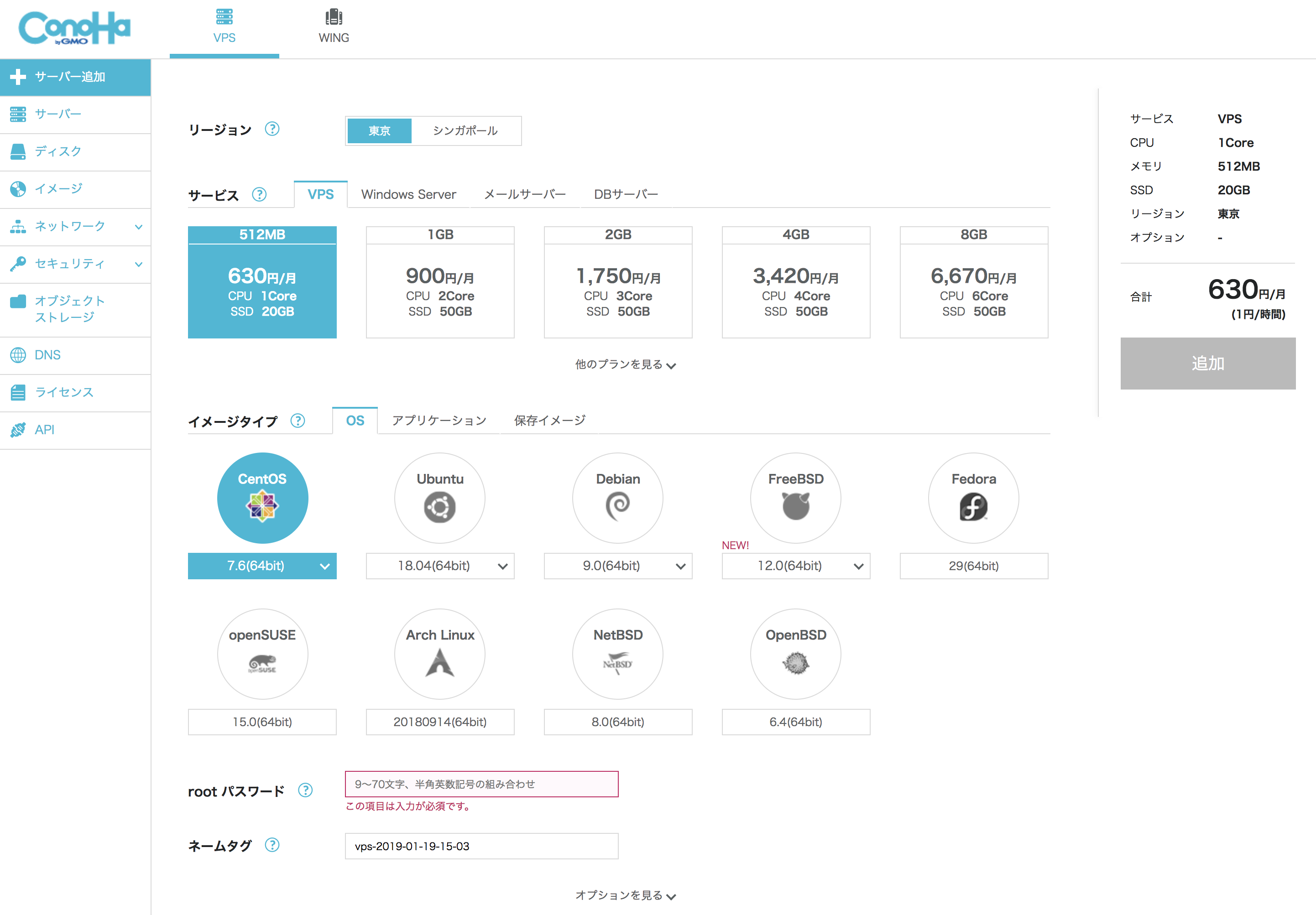1316x915 pixels.
Task: Choose the CentOS image
Action: [x=262, y=498]
